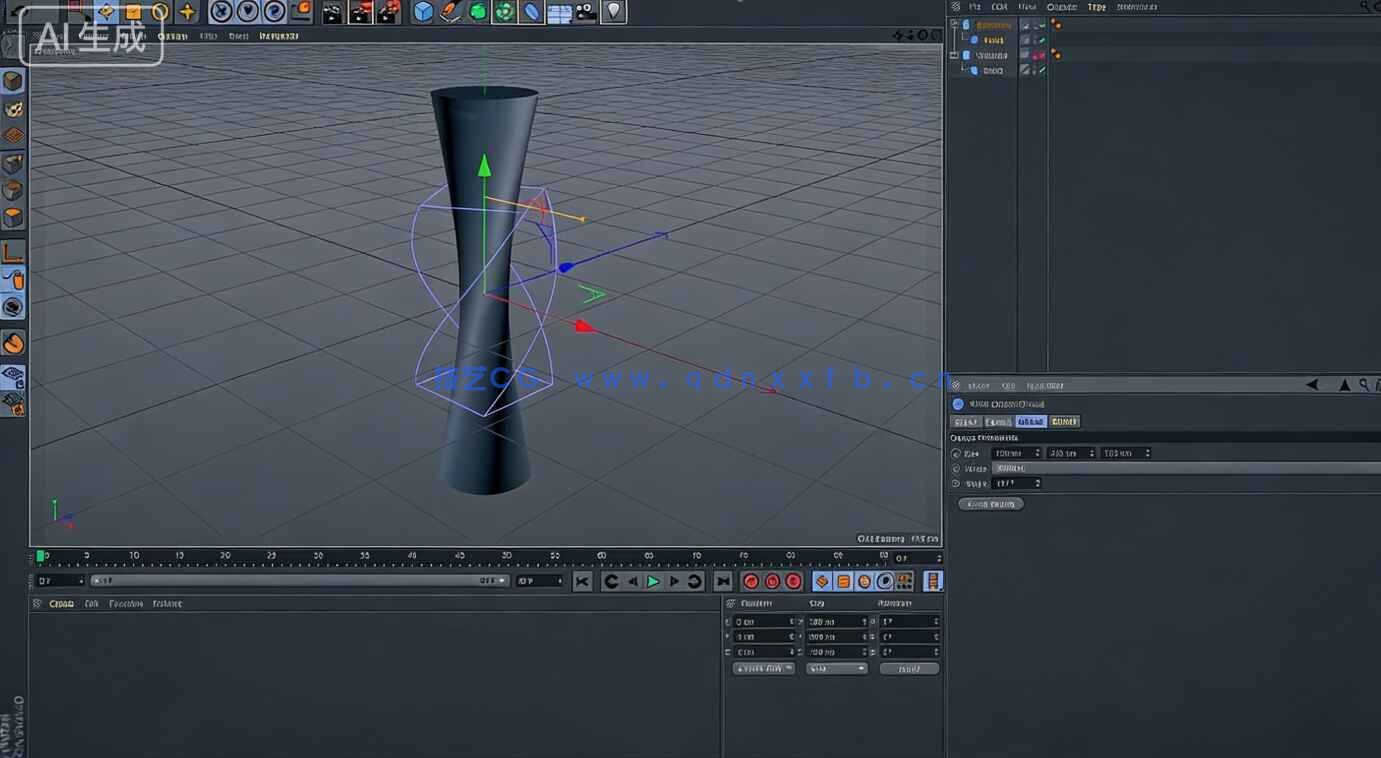This screenshot has width=1381, height=758.
Task: Select the Cube primitive tool in the toolbar
Action: click(422, 12)
